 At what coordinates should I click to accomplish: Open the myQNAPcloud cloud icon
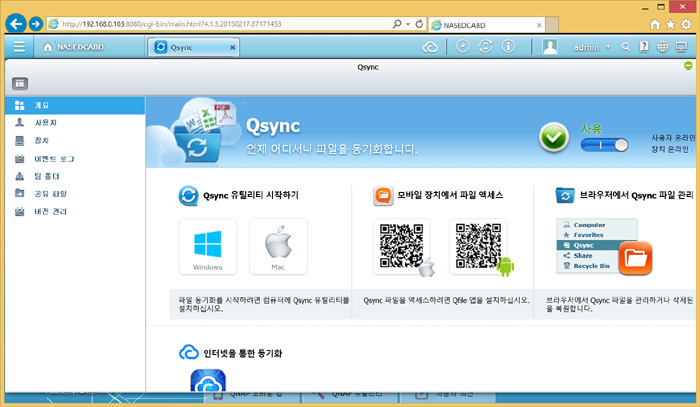pos(430,47)
